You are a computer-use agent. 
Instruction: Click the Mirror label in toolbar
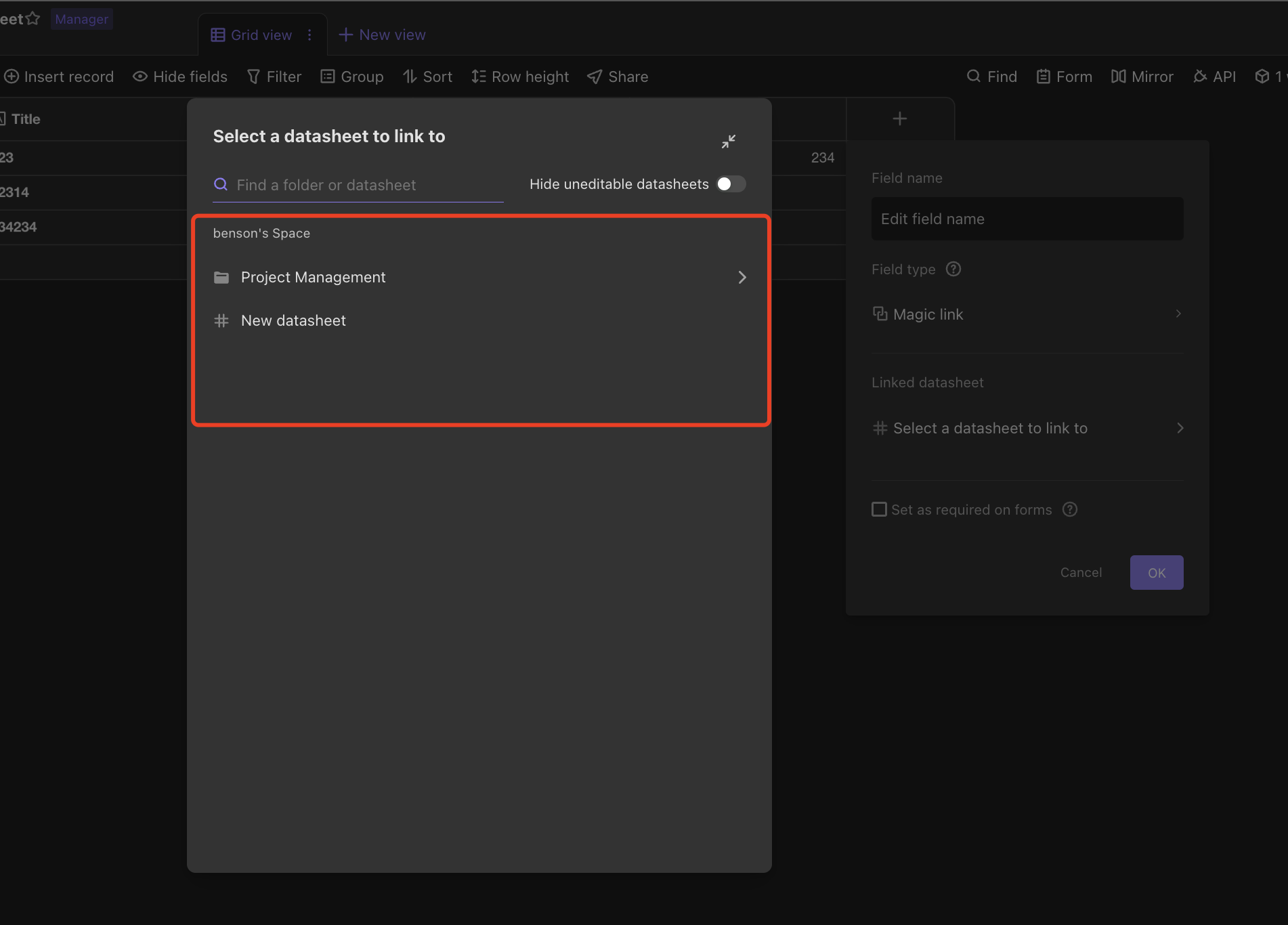(1153, 77)
